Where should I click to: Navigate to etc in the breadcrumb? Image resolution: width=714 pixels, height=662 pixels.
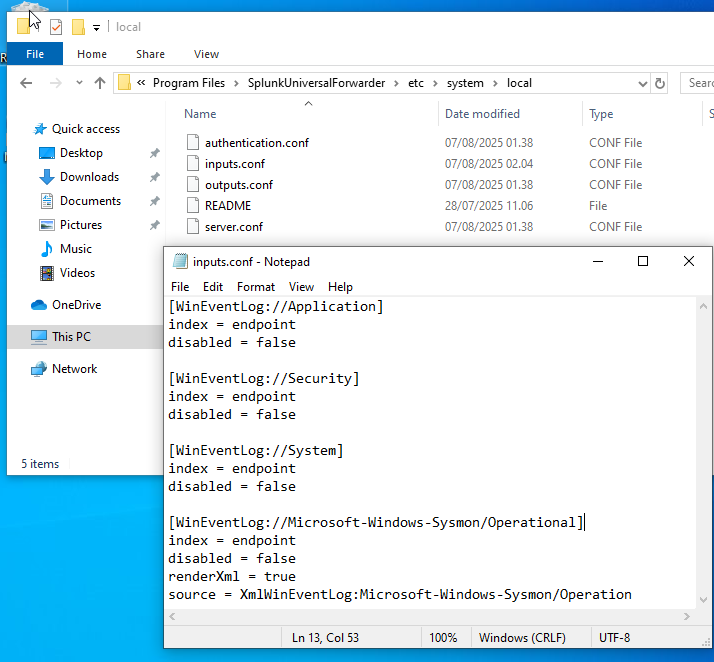tap(416, 83)
